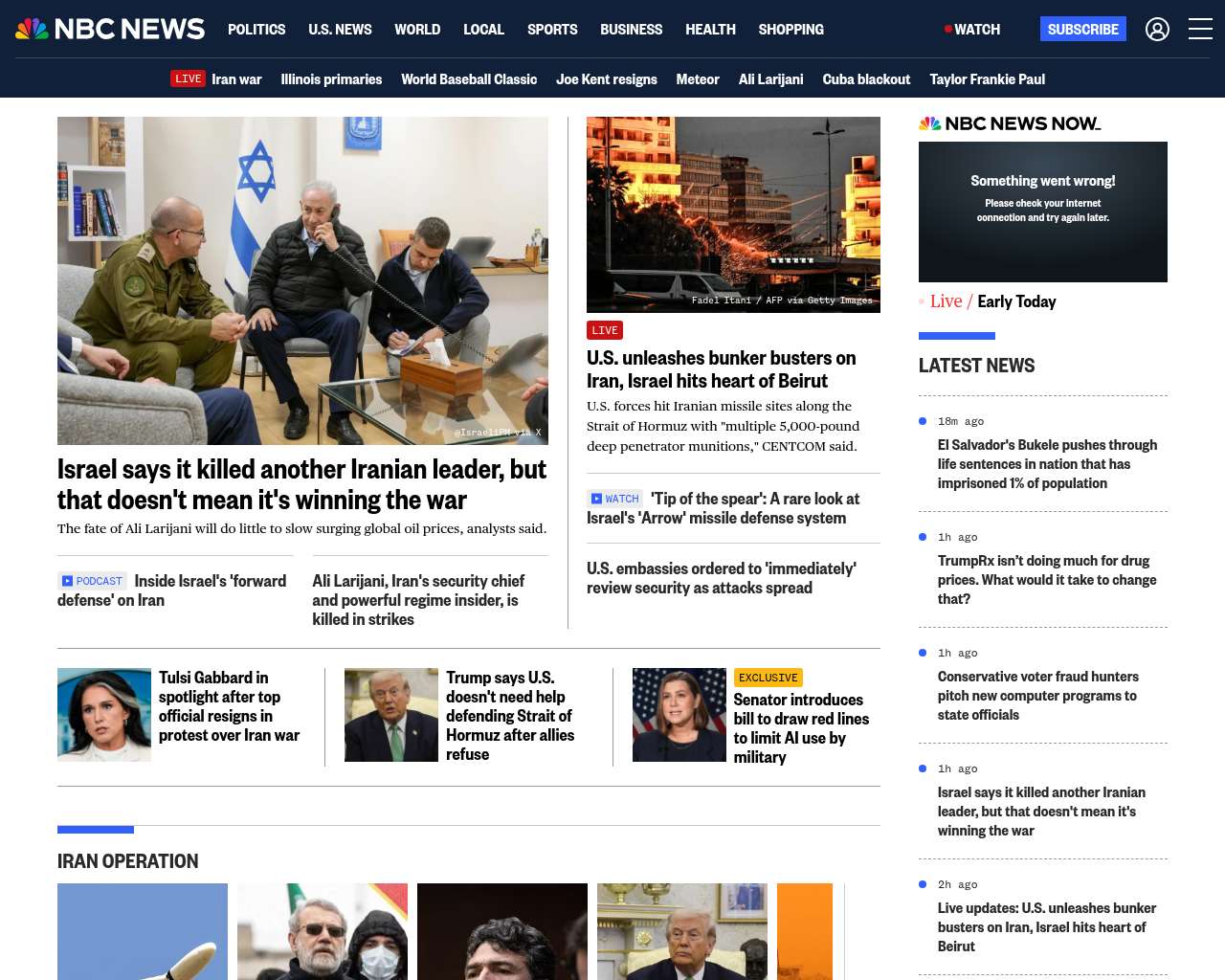
Task: Read 'Trump says U.S. doesn't need help' story
Action: (x=510, y=716)
